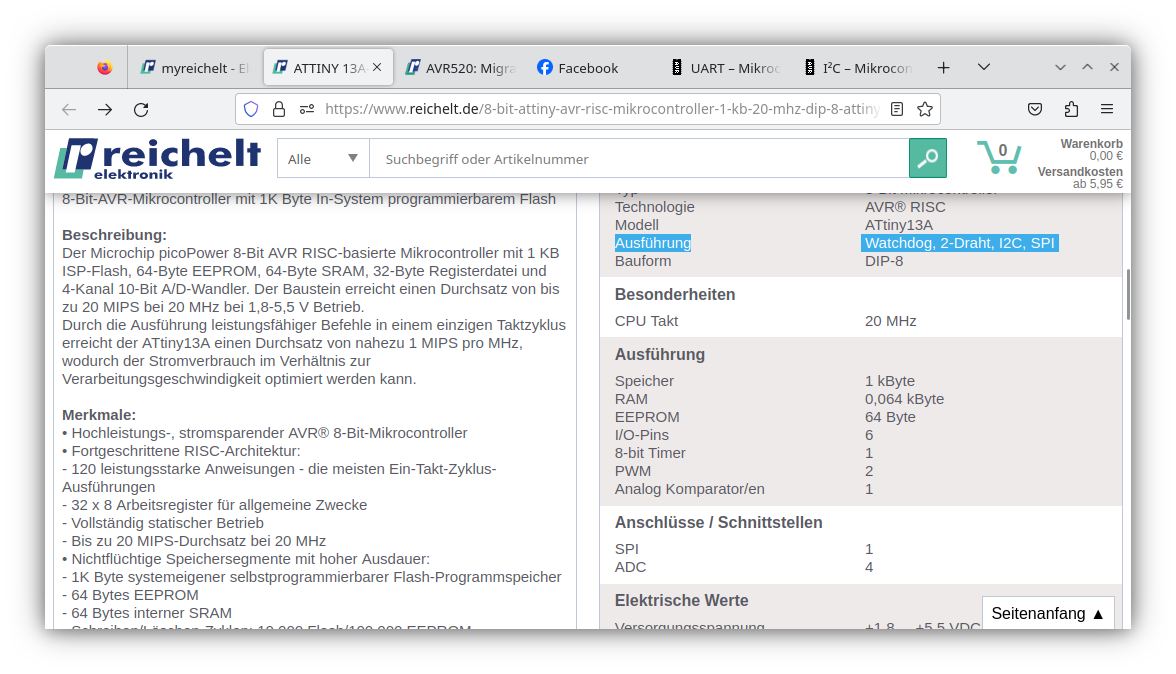Image resolution: width=1176 pixels, height=674 pixels.
Task: Open the extensions puzzle-piece icon
Action: click(x=1072, y=109)
